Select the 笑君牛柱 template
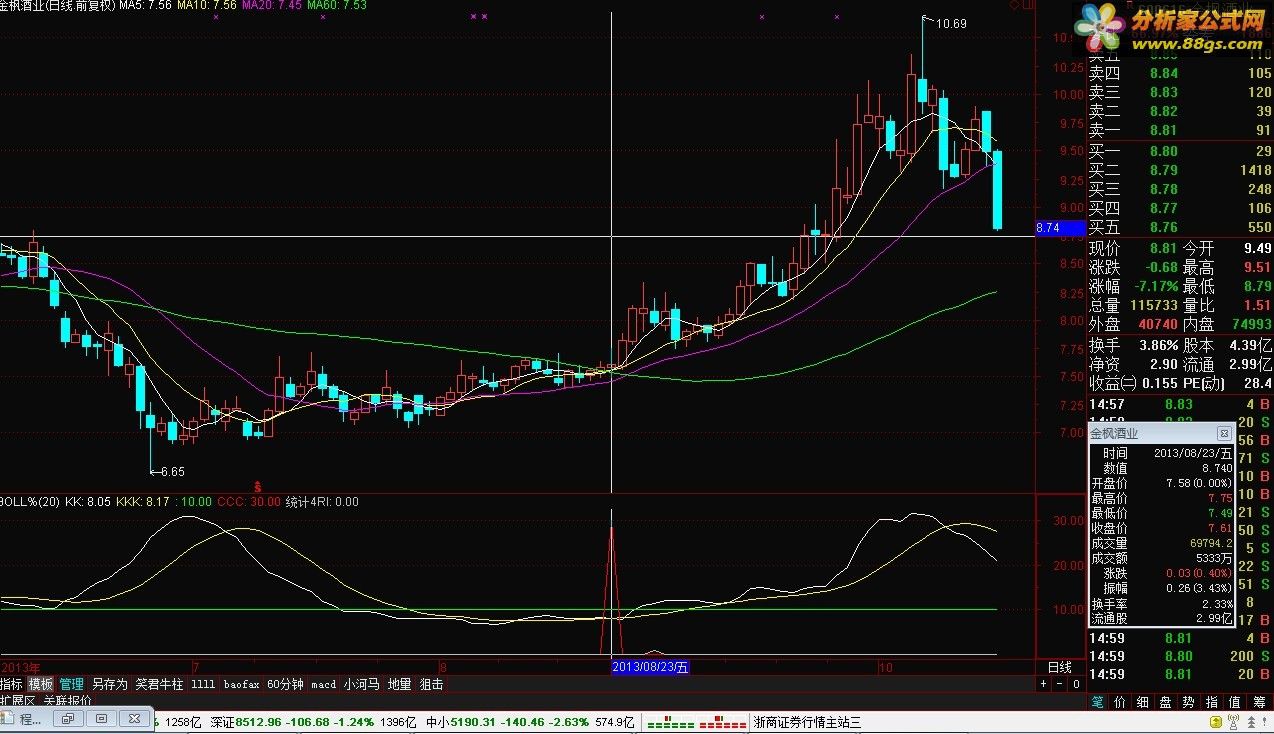 [160, 684]
